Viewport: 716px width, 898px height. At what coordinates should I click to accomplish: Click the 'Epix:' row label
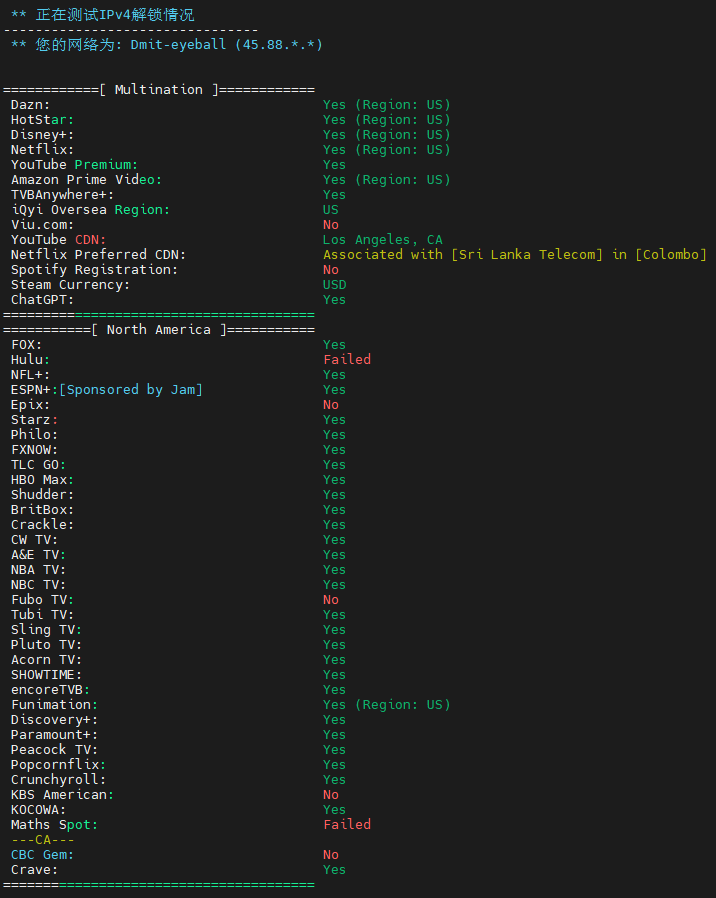click(30, 405)
